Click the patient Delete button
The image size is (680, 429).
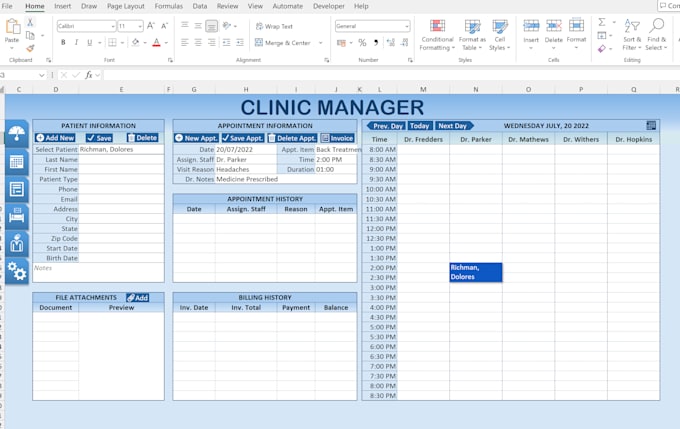[x=143, y=138]
